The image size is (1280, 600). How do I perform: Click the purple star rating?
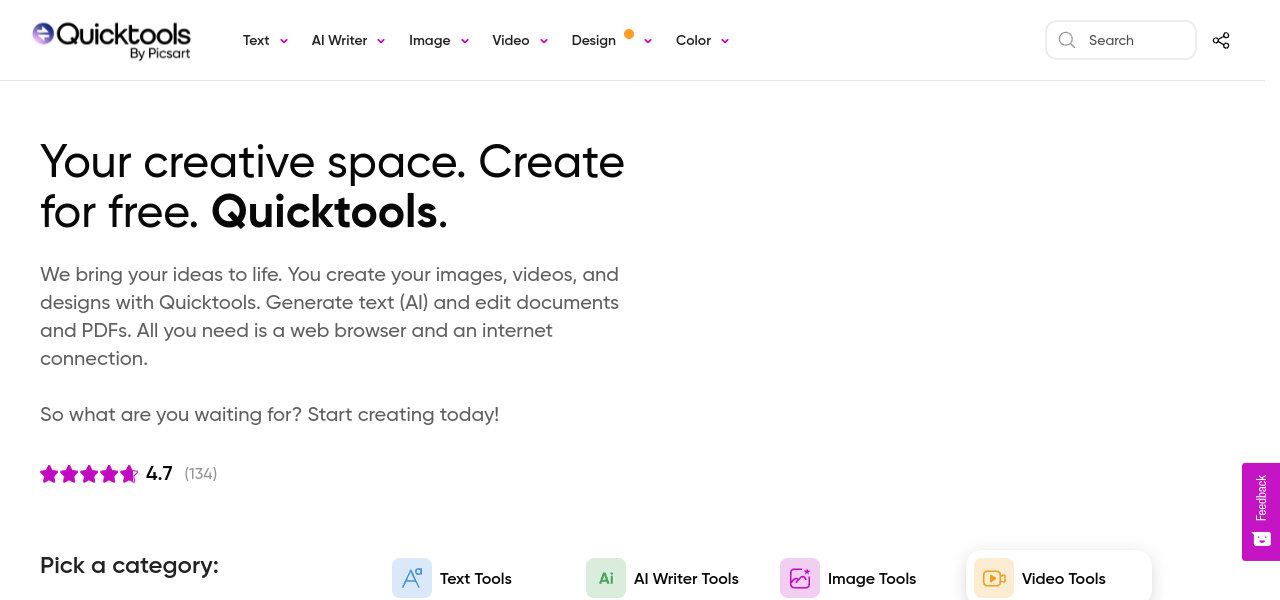coord(89,474)
